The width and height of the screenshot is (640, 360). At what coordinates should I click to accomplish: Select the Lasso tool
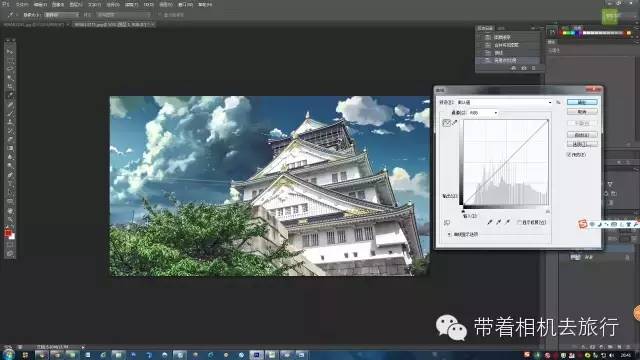(x=10, y=69)
